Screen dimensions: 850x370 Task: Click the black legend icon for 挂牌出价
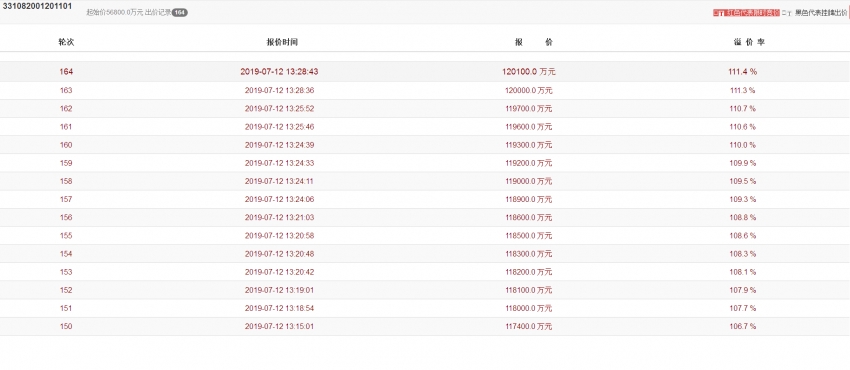pyautogui.click(x=787, y=12)
